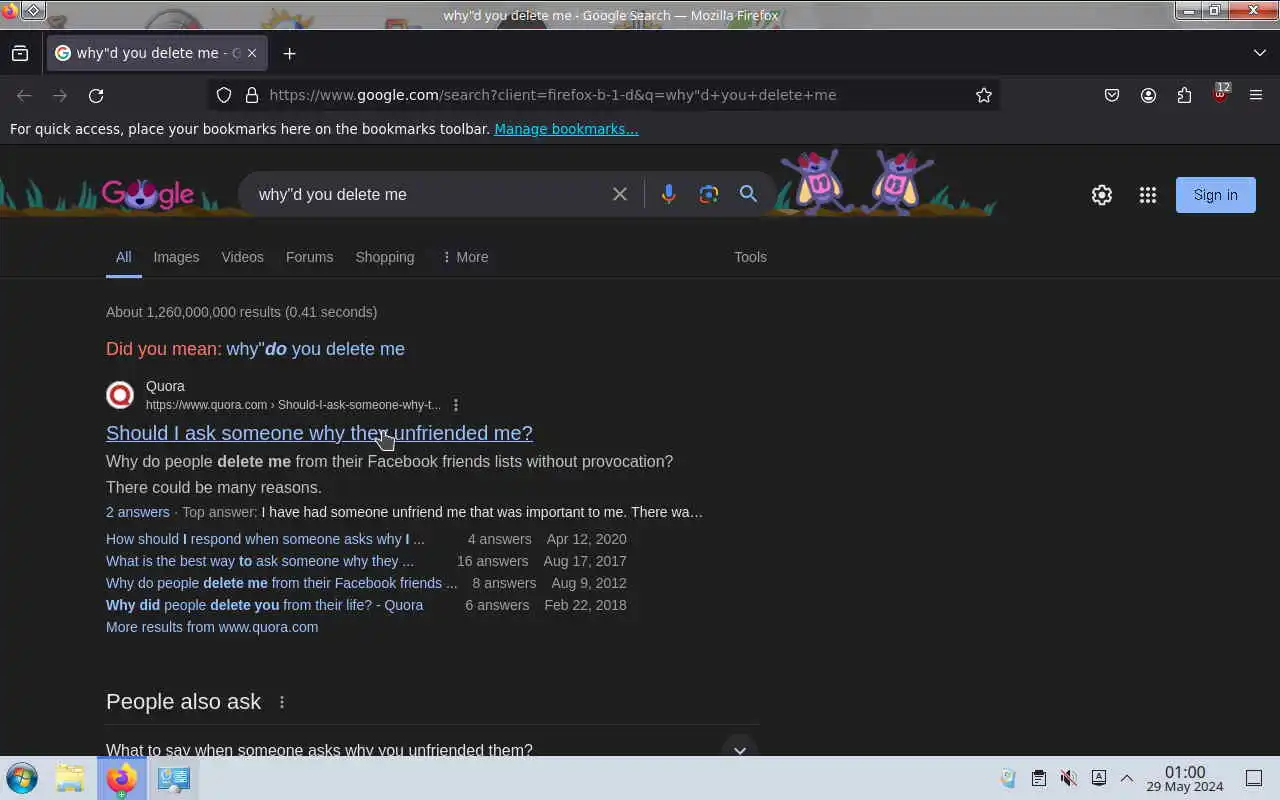Close the "why"d you delete me" tab
The image size is (1280, 800).
[x=252, y=53]
